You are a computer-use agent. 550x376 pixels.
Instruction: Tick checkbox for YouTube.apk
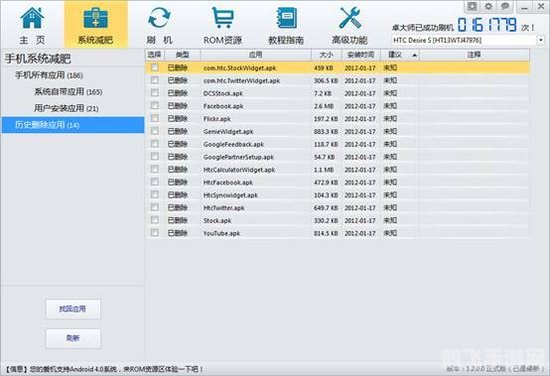coord(154,233)
